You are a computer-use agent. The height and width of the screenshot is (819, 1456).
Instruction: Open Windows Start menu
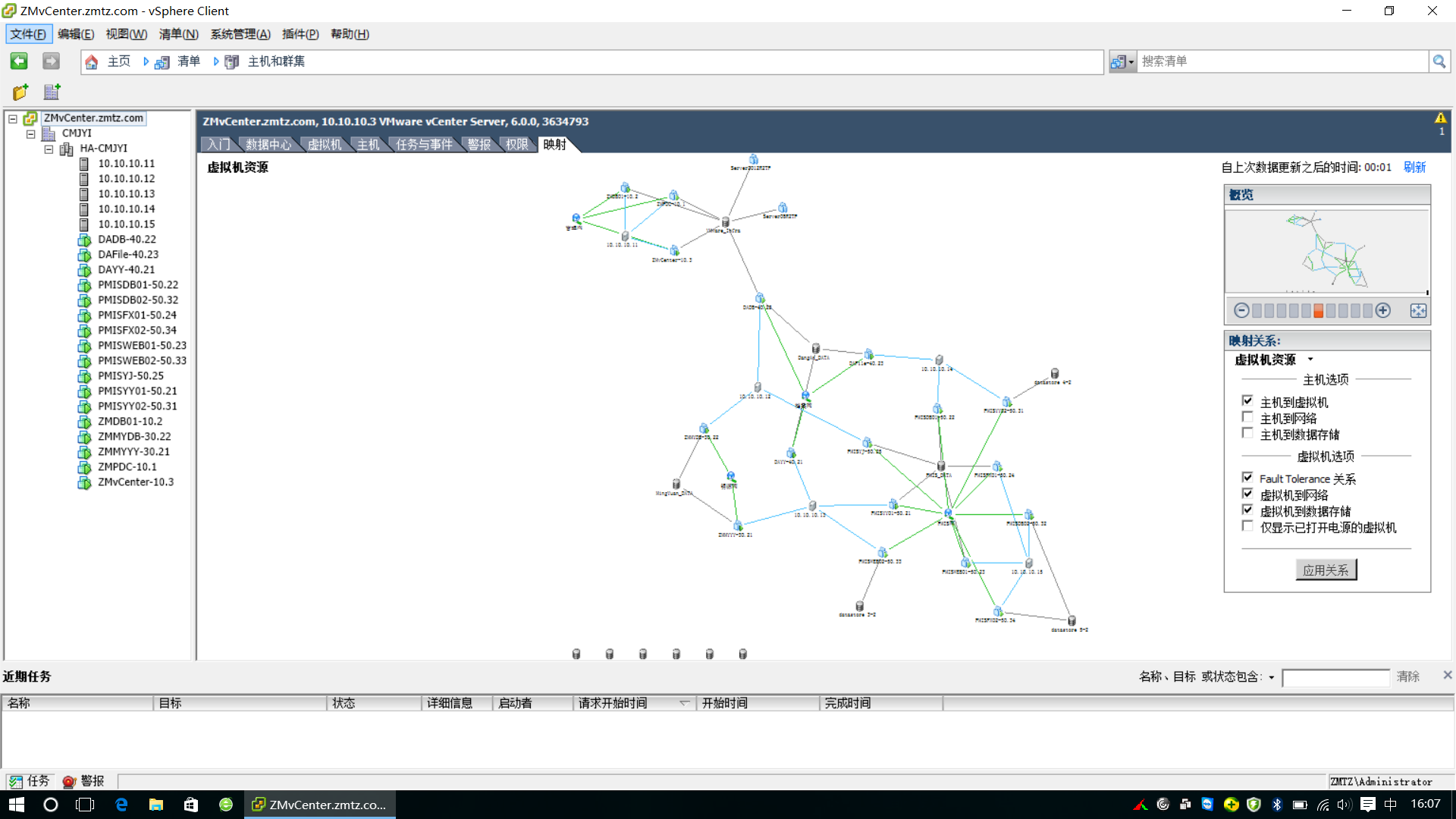(x=17, y=805)
